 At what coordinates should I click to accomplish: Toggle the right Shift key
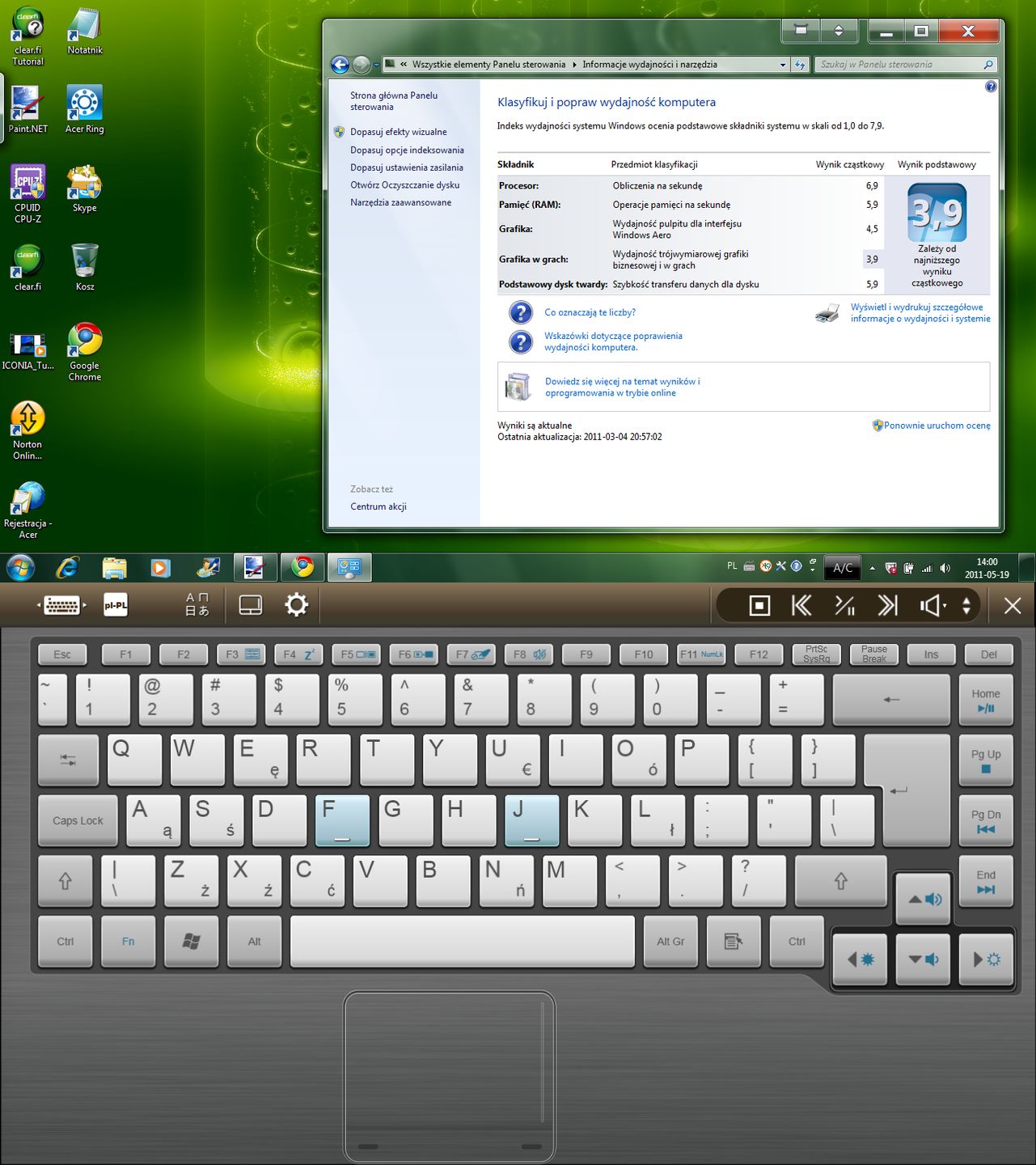(841, 881)
